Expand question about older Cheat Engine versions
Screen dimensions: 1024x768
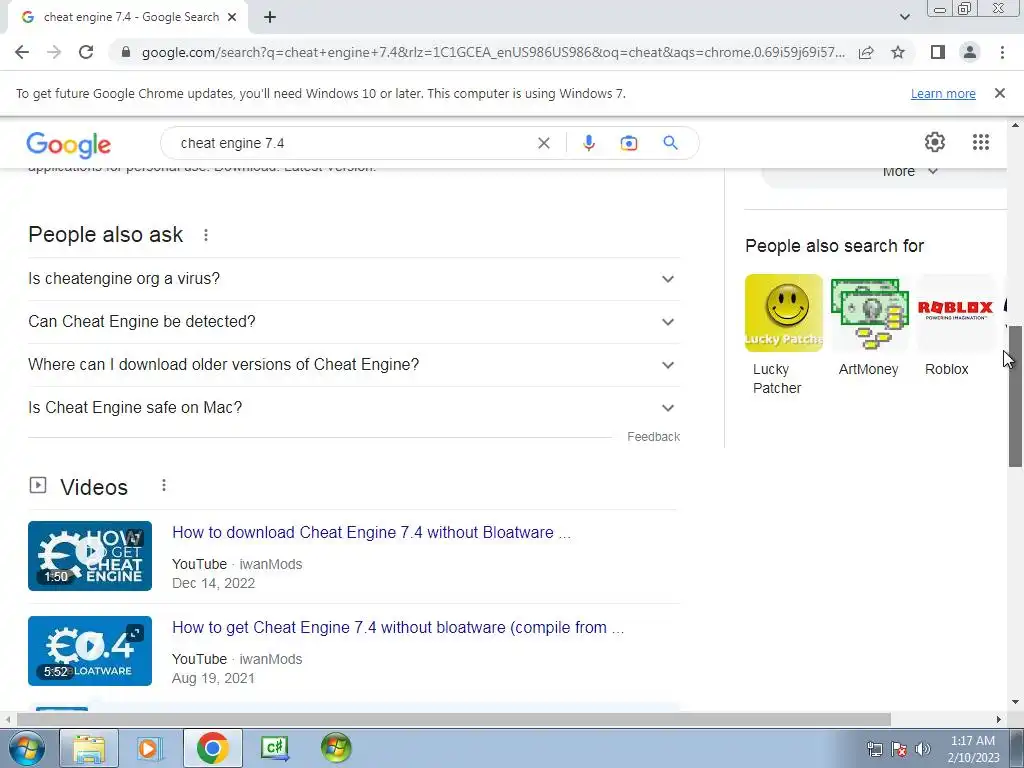(x=353, y=365)
